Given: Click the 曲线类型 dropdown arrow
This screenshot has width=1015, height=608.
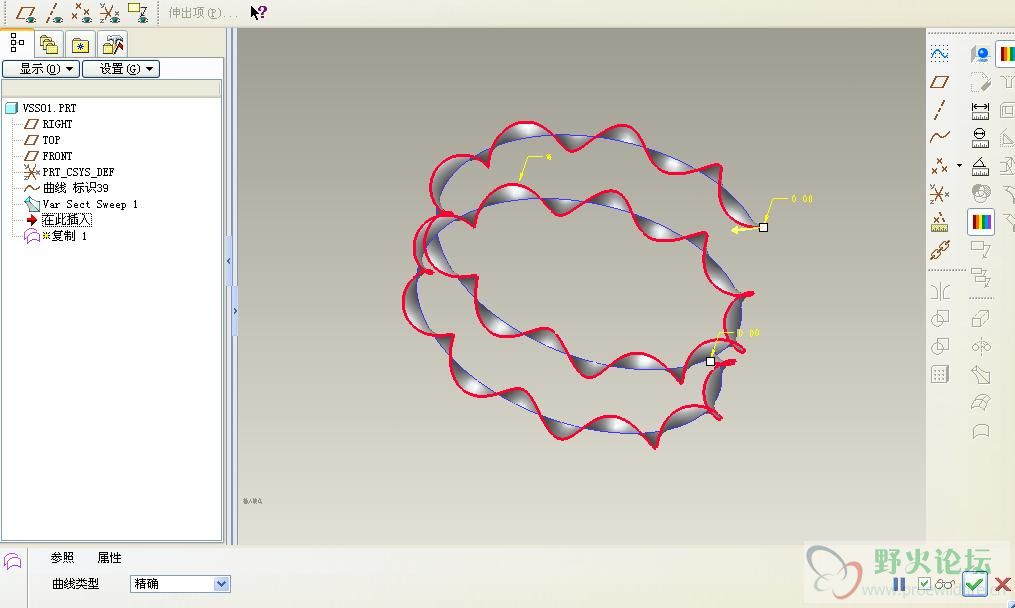Looking at the screenshot, I should click(221, 584).
